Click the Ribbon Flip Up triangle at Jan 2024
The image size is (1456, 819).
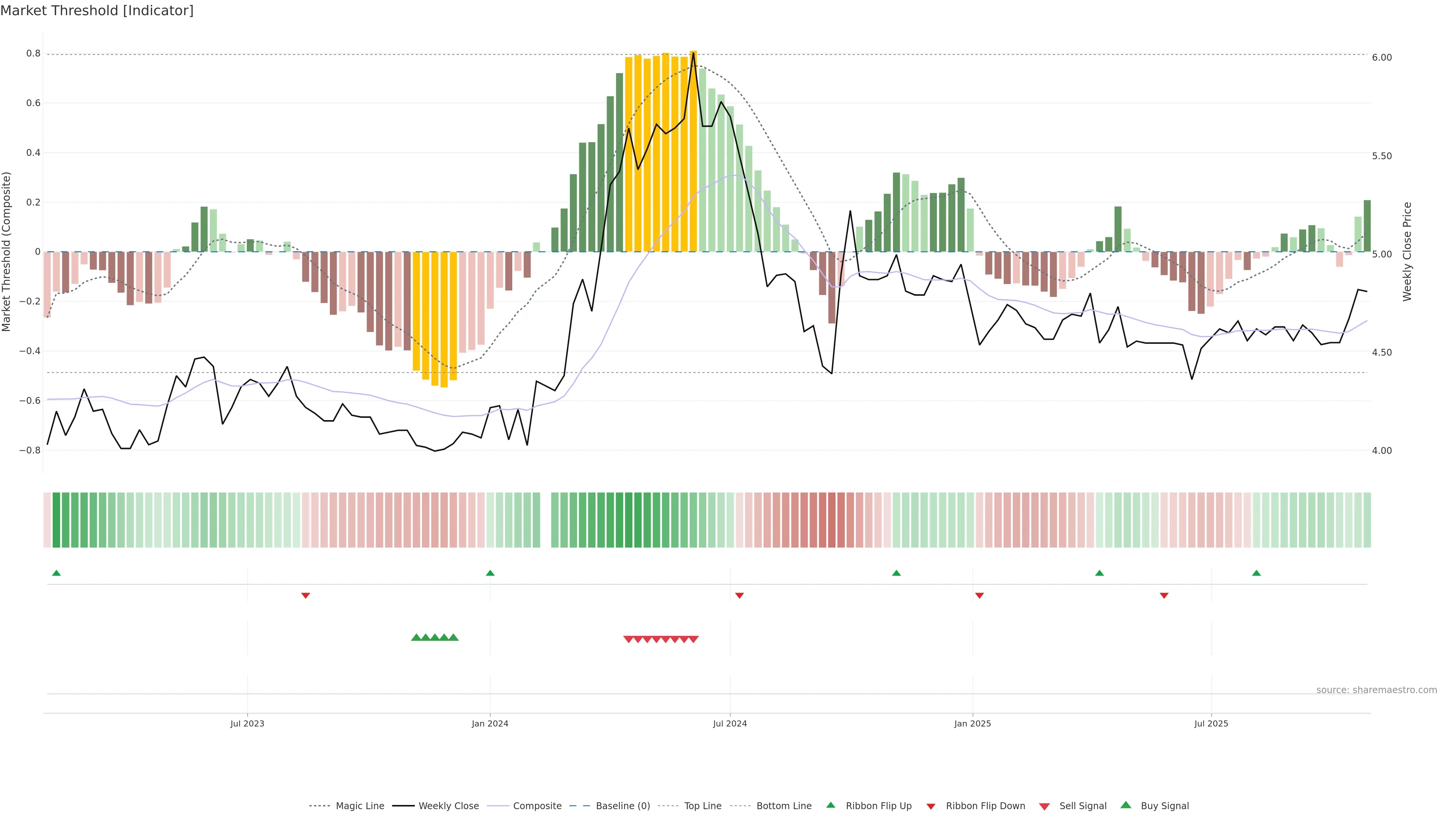[x=490, y=573]
